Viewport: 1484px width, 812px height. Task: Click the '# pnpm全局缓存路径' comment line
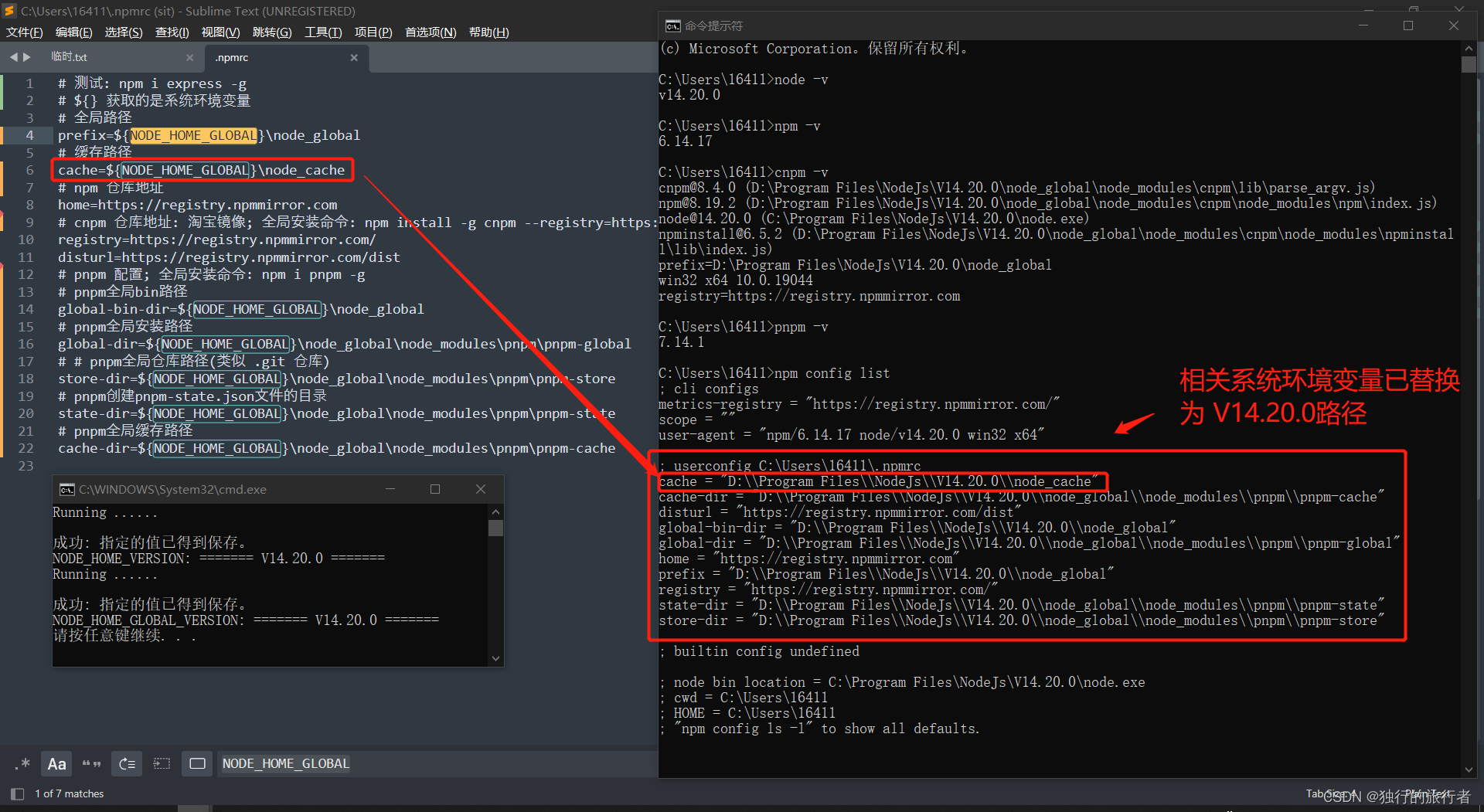pyautogui.click(x=125, y=430)
